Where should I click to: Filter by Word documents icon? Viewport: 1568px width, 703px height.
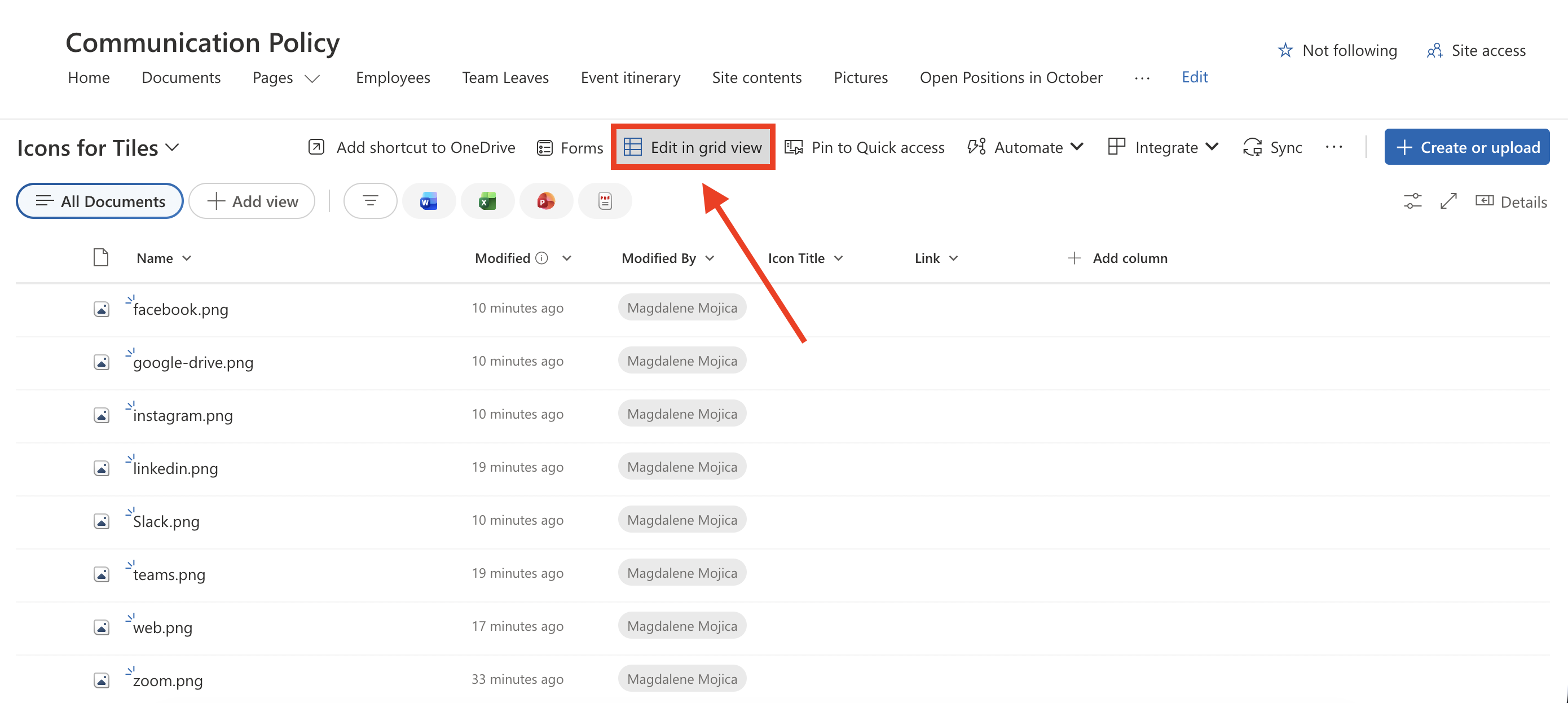pos(429,201)
